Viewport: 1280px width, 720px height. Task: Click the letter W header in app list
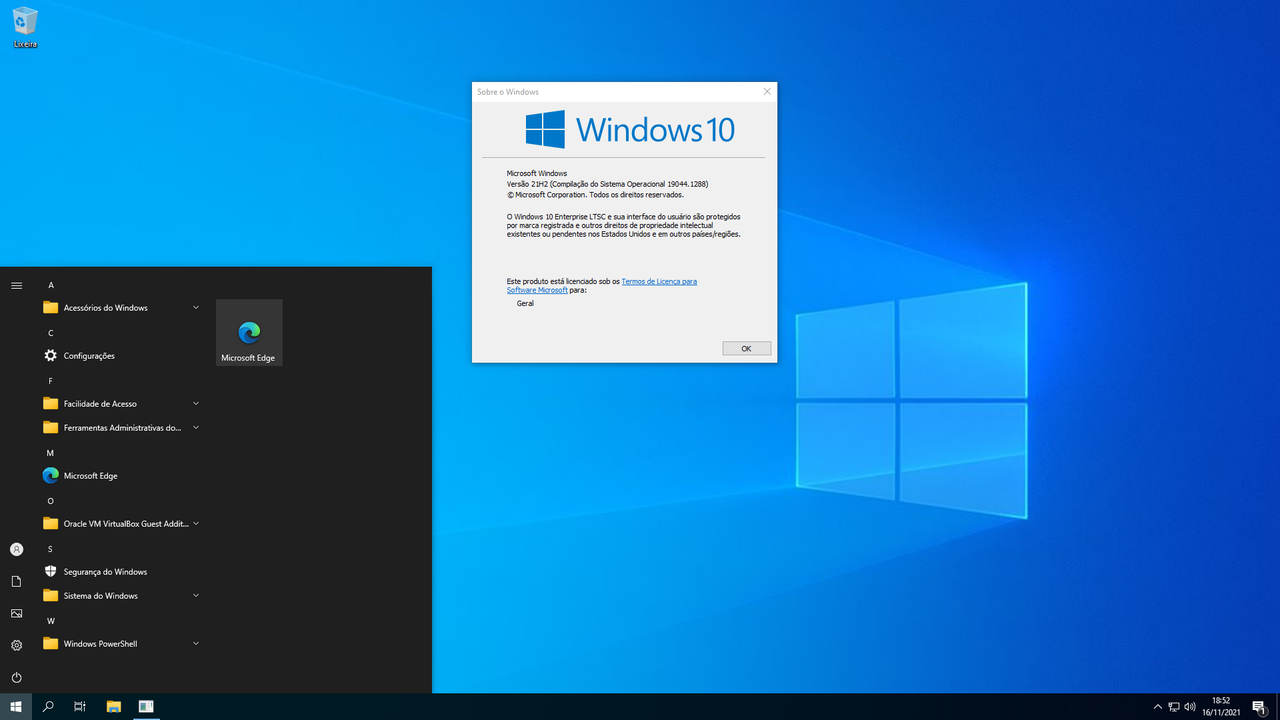(51, 621)
